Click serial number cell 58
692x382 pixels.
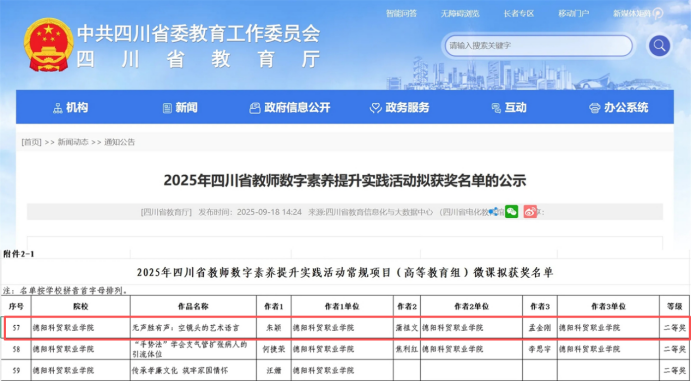pyautogui.click(x=16, y=349)
